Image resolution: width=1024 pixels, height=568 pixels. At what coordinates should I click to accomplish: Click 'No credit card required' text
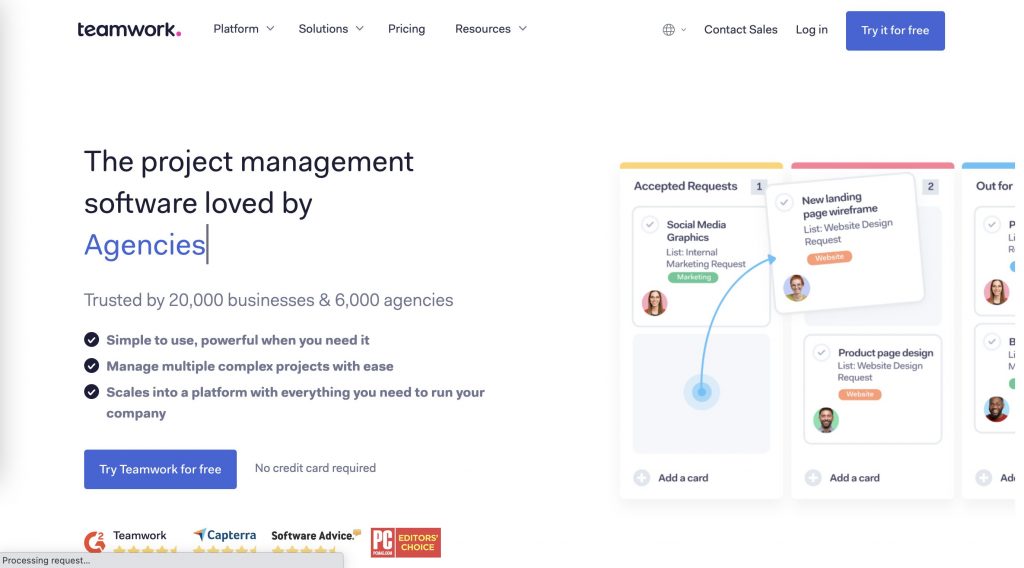point(315,468)
